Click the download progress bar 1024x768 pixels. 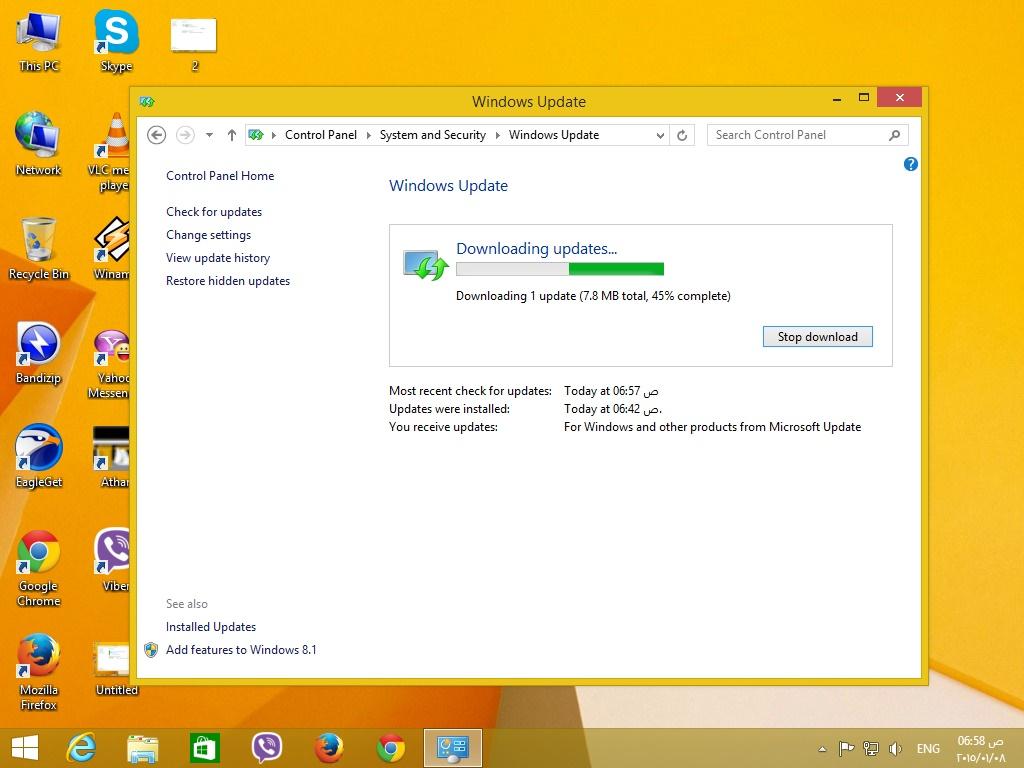tap(560, 269)
